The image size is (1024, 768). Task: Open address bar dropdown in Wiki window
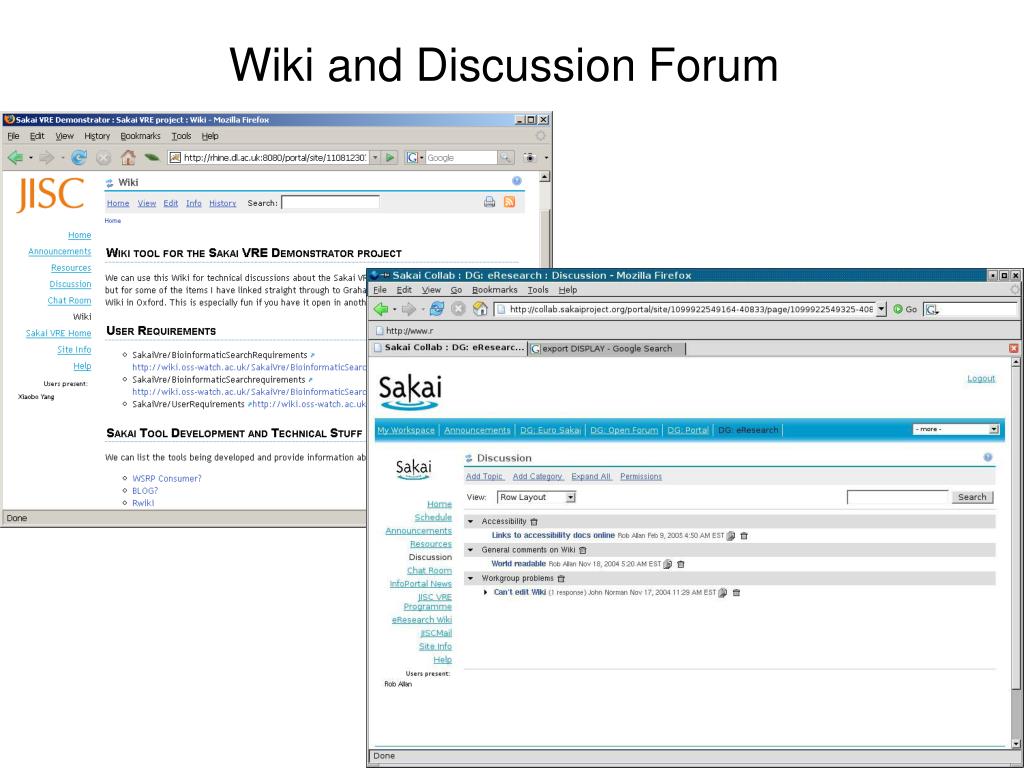[375, 157]
